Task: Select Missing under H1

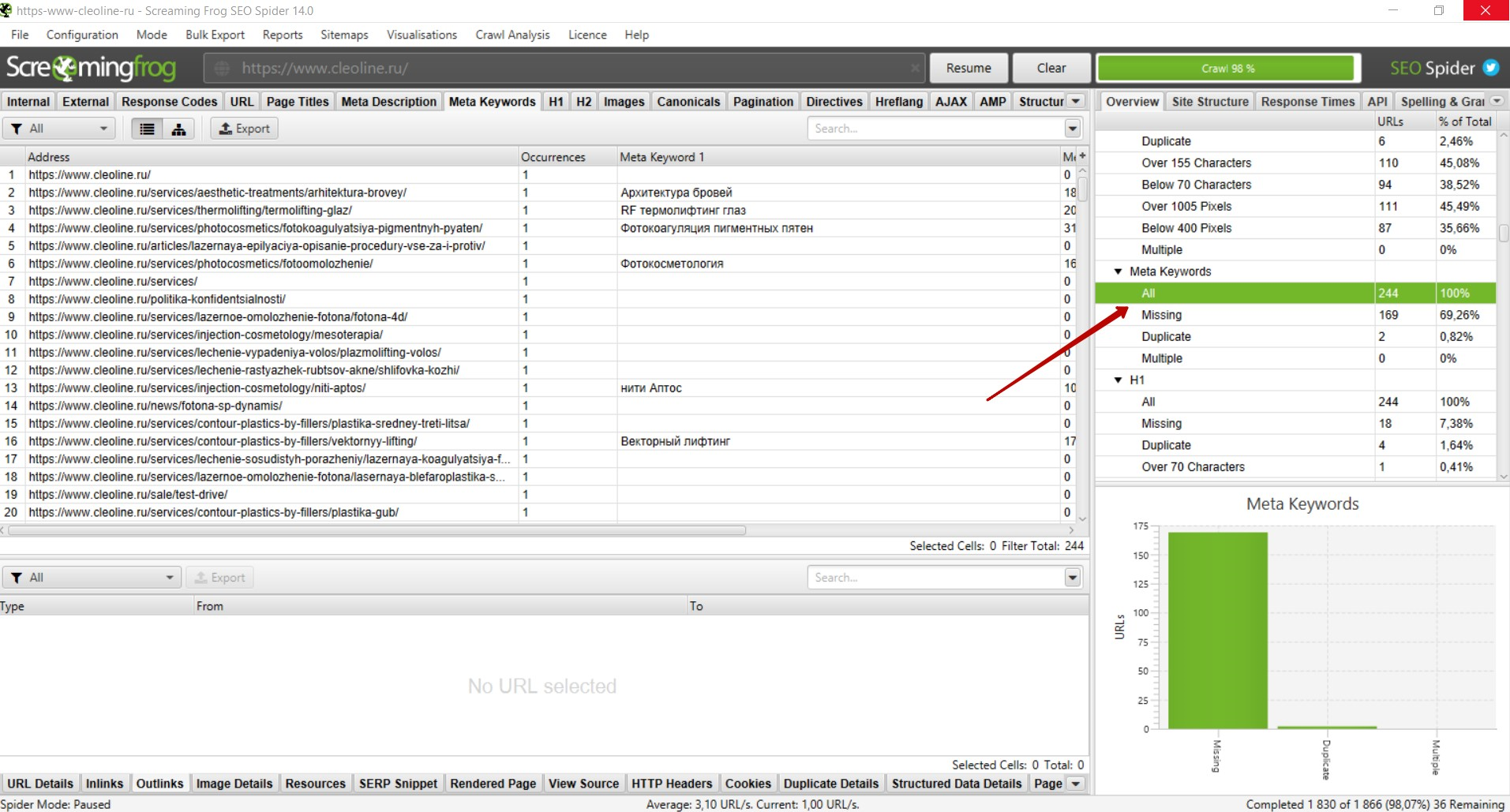Action: (x=1295, y=424)
